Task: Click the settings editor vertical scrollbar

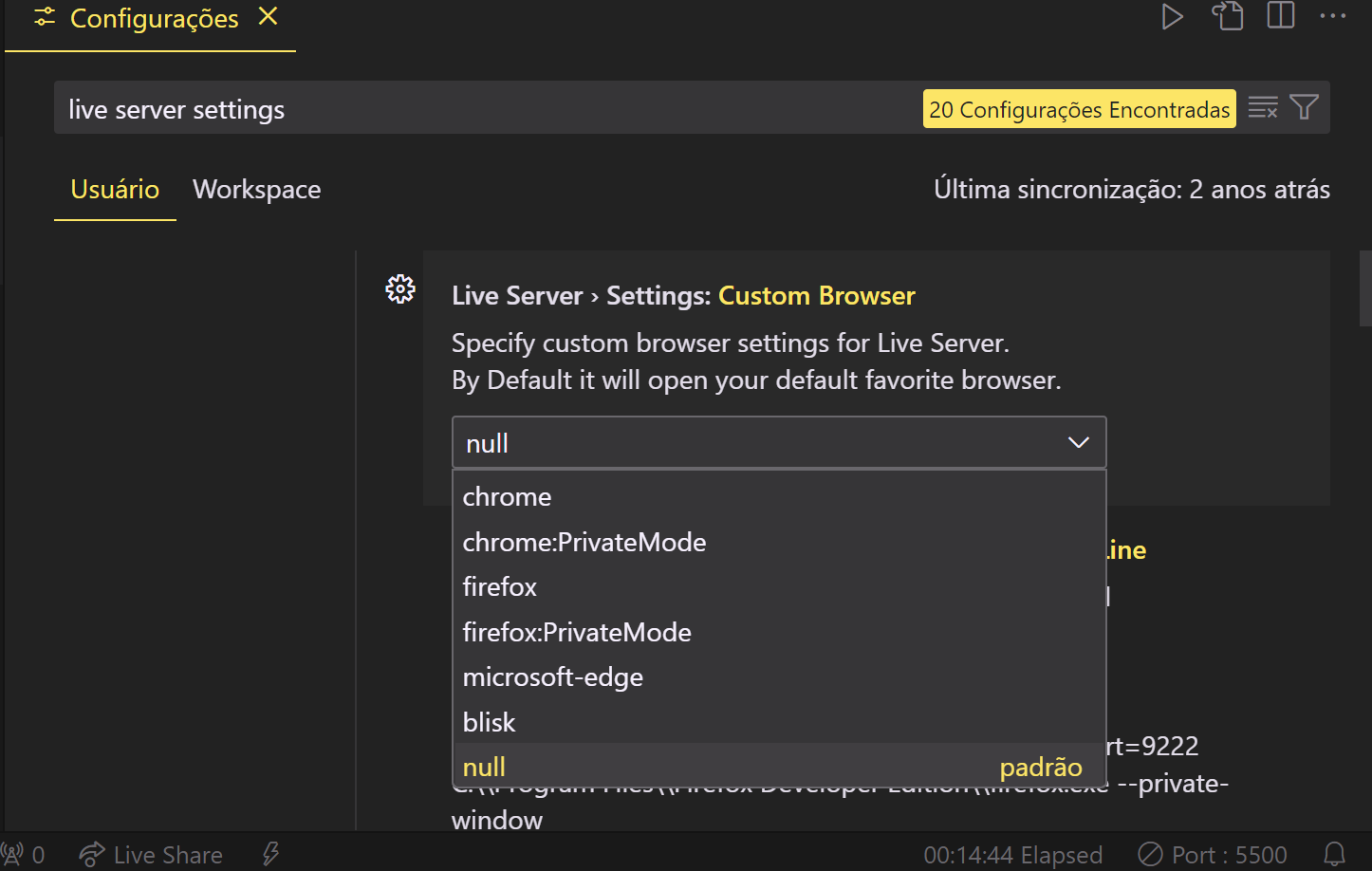Action: pyautogui.click(x=1365, y=288)
